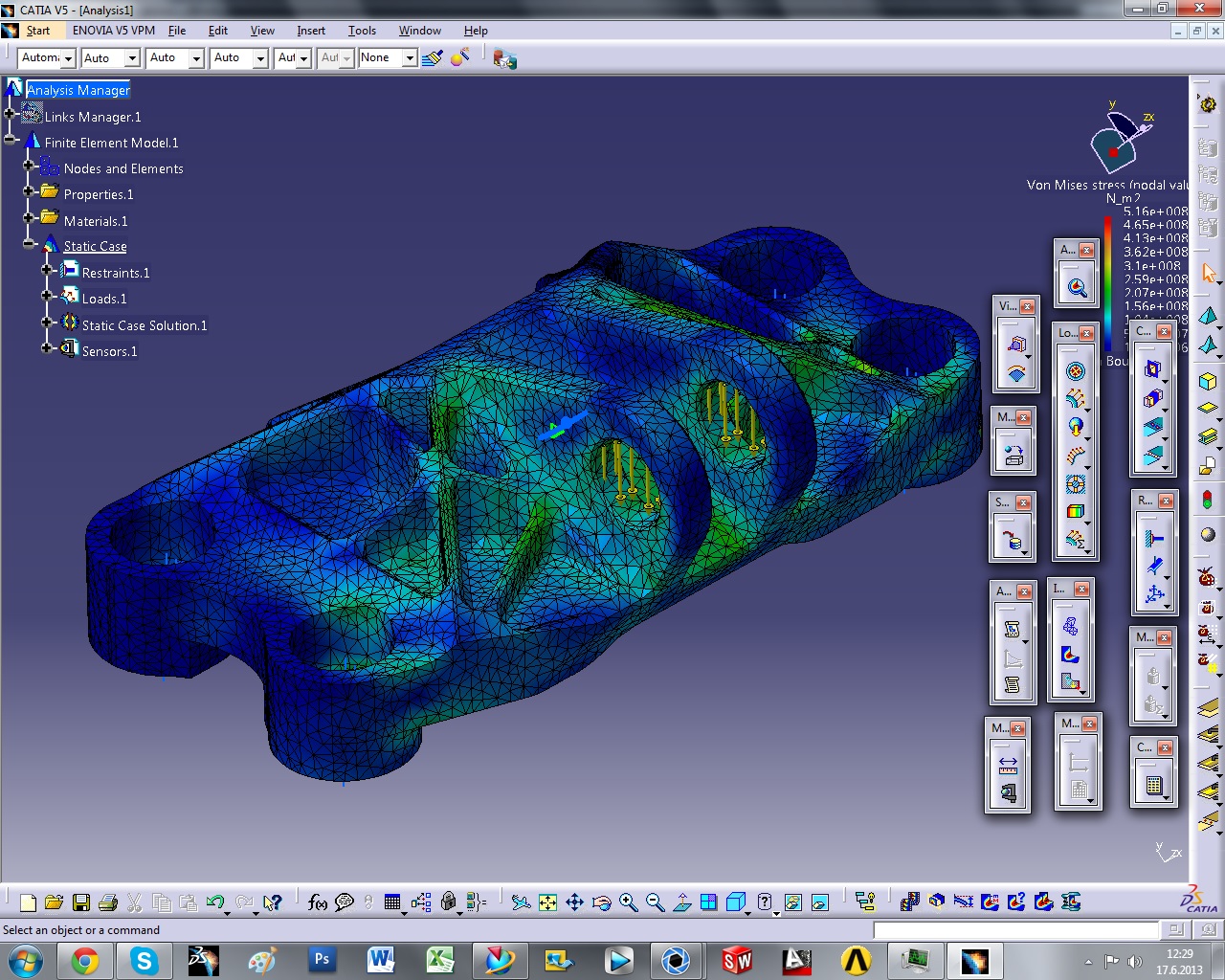Click the Print icon in bottom toolbar
Screen dimensions: 1225x980
click(x=108, y=902)
